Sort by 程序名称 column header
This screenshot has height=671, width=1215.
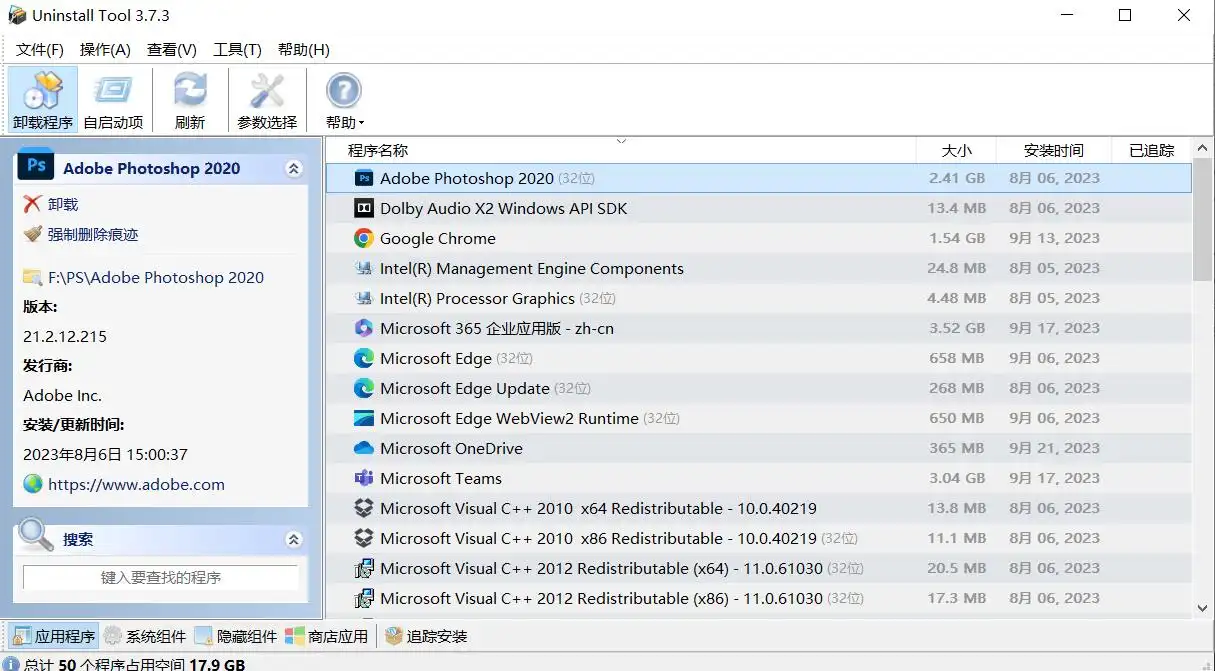tap(620, 150)
